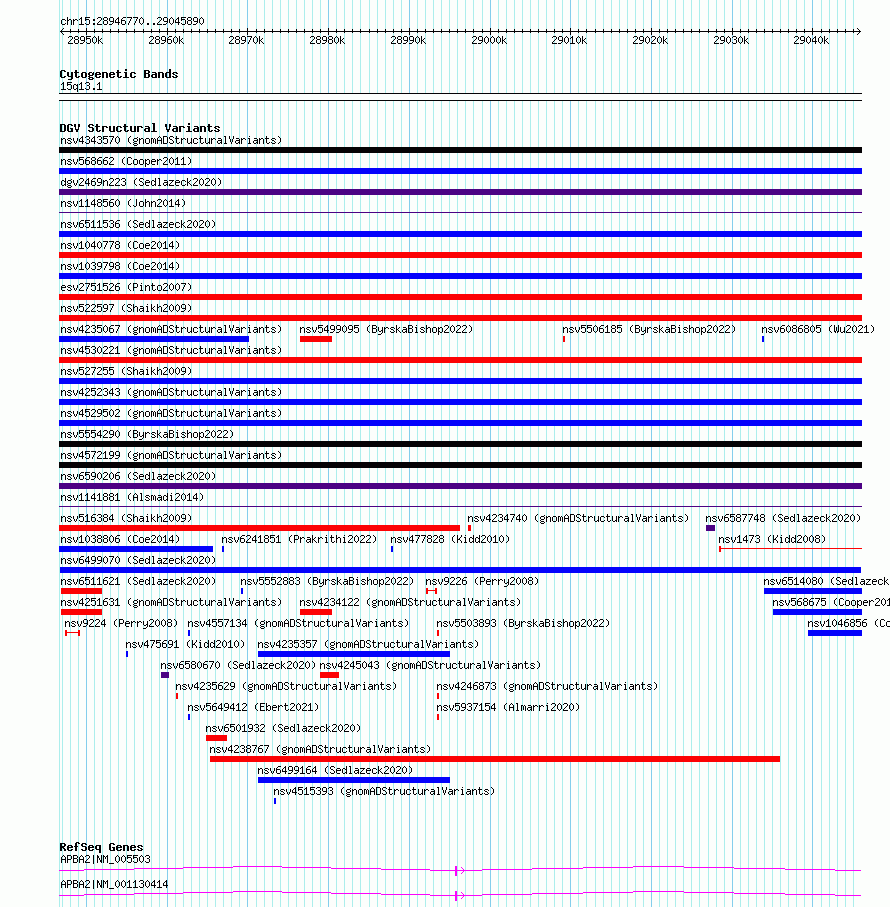Click the 28970k ruler position mark
This screenshot has height=907, width=890.
point(246,40)
